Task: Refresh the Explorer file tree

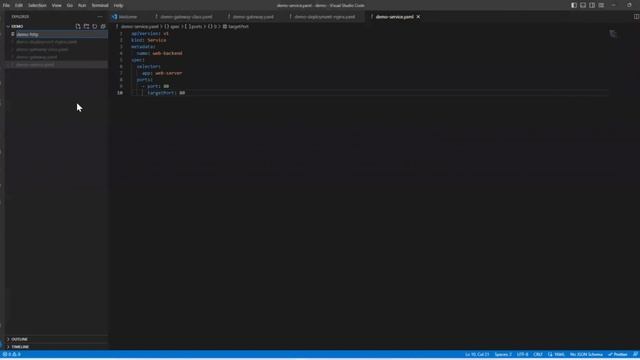Action: point(95,26)
